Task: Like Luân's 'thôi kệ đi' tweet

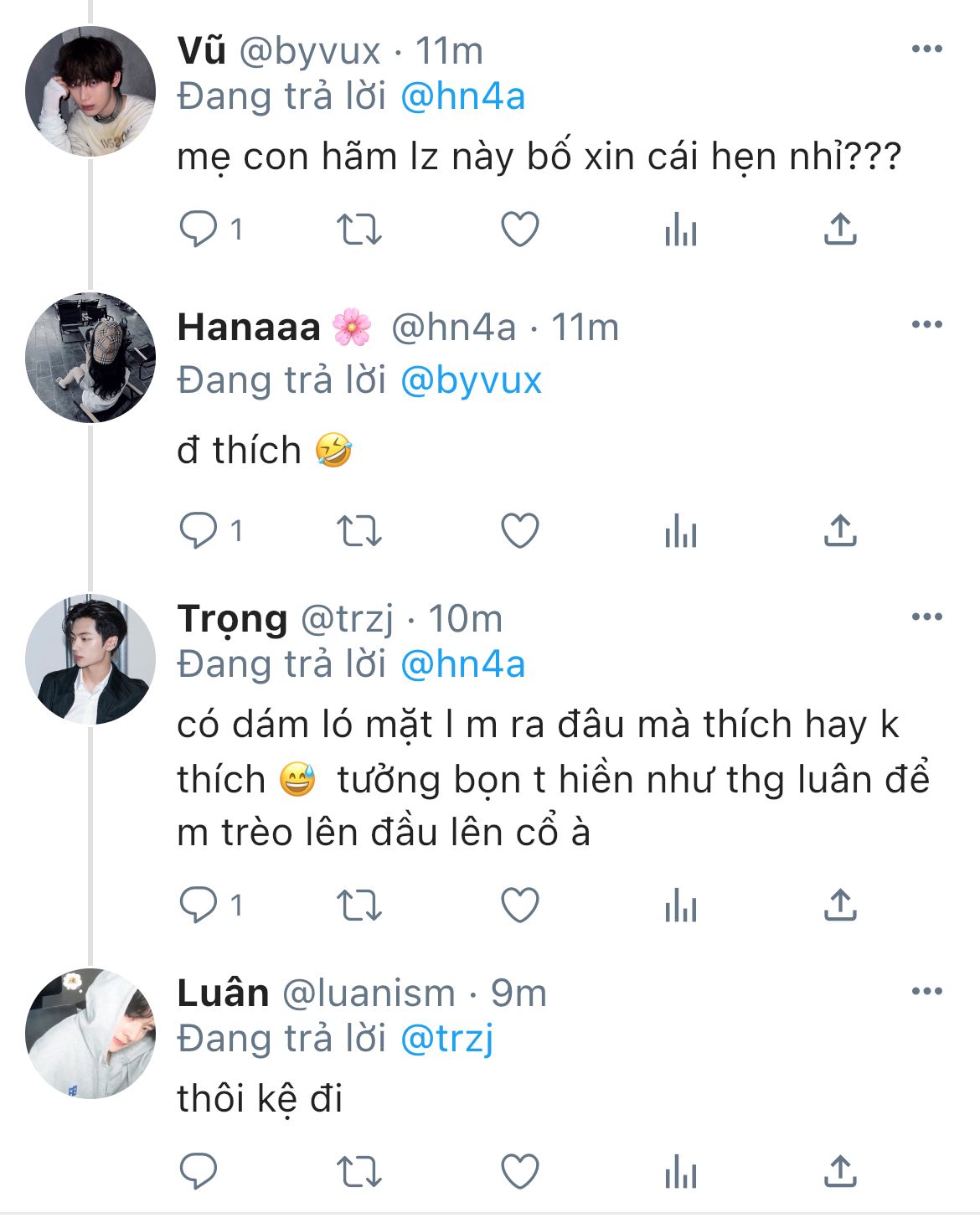Action: pos(519,1171)
